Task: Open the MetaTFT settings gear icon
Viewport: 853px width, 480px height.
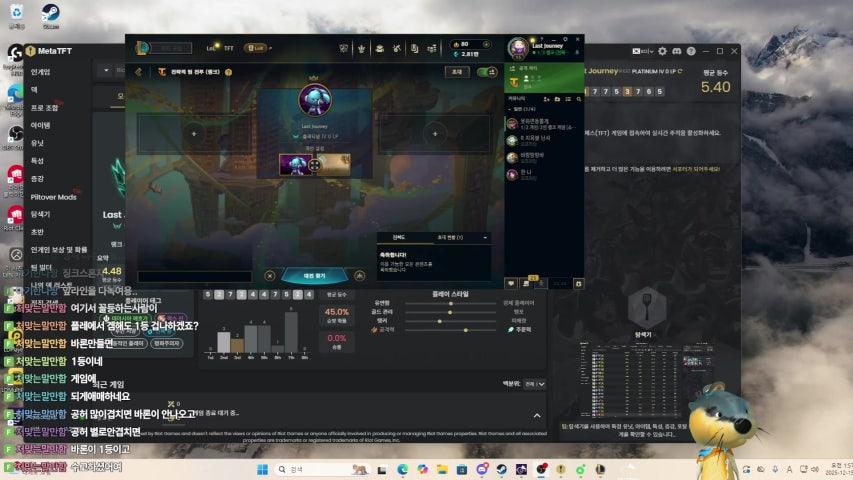Action: click(662, 51)
